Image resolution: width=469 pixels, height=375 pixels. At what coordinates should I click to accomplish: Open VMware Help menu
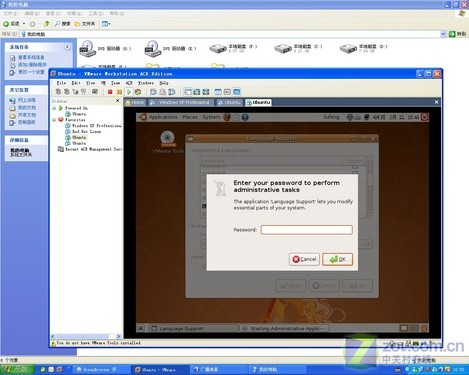(164, 83)
